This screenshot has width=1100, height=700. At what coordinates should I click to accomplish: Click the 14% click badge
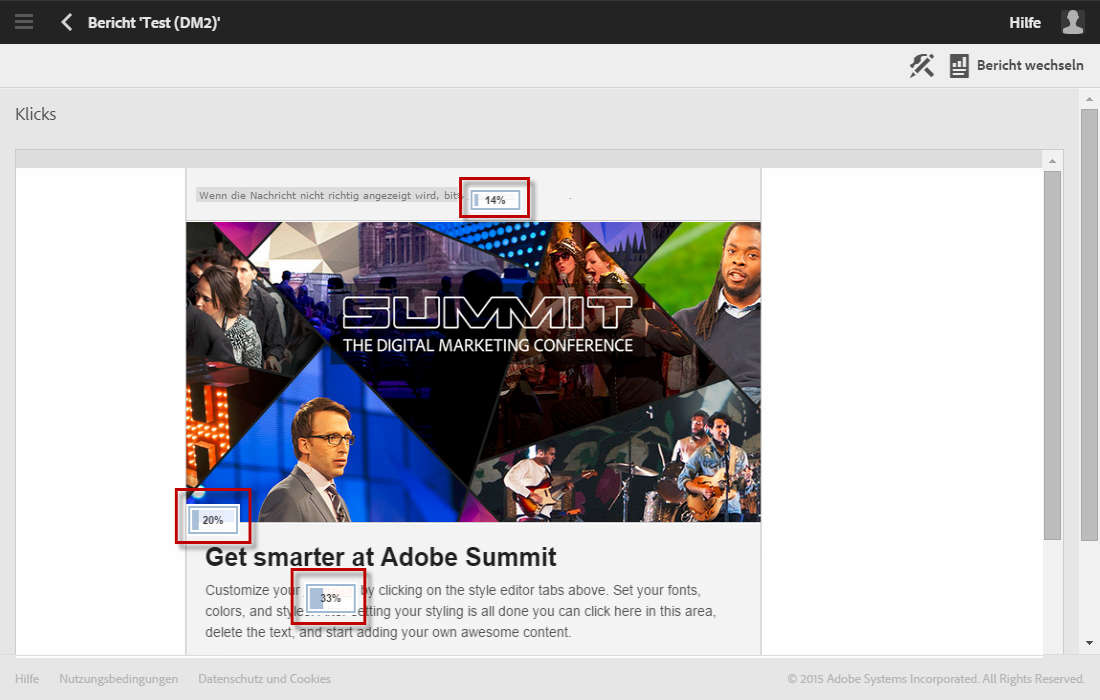[495, 200]
